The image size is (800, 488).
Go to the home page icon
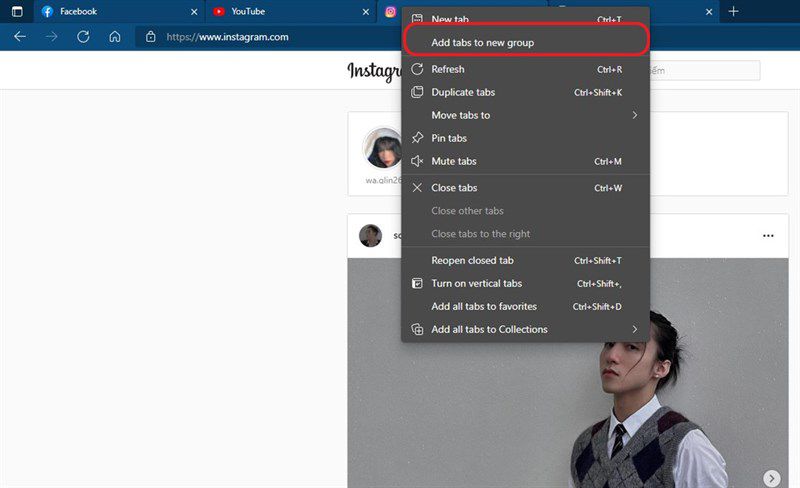[115, 37]
